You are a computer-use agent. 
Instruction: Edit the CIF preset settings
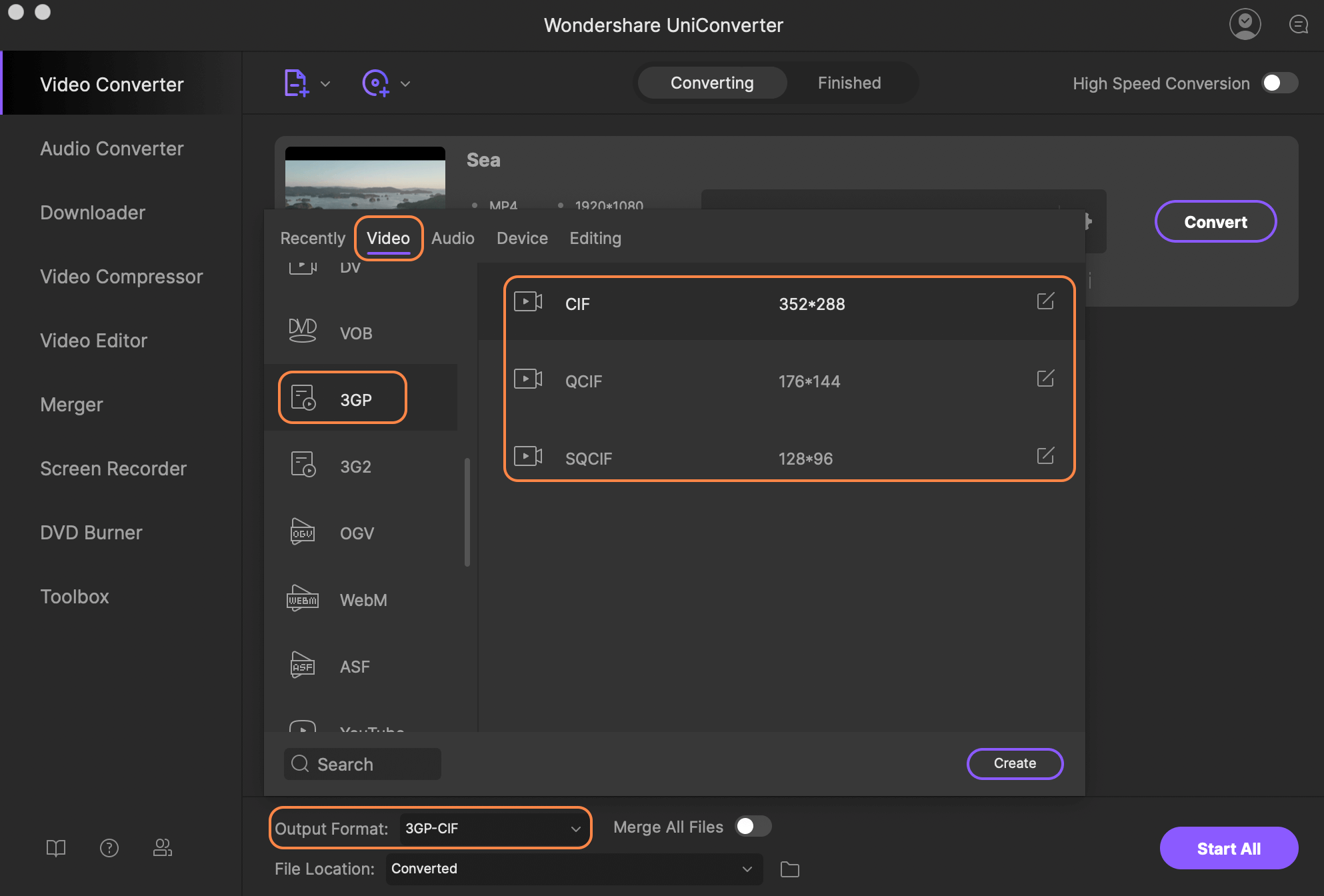pos(1045,301)
